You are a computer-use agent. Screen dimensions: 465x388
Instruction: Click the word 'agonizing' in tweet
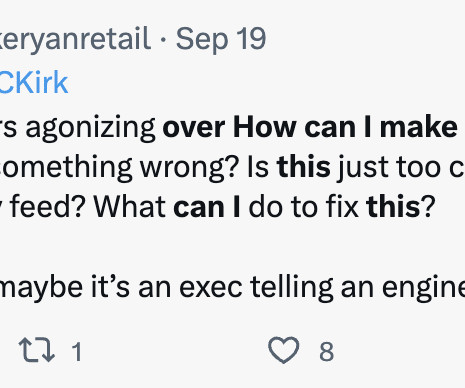tap(91, 129)
